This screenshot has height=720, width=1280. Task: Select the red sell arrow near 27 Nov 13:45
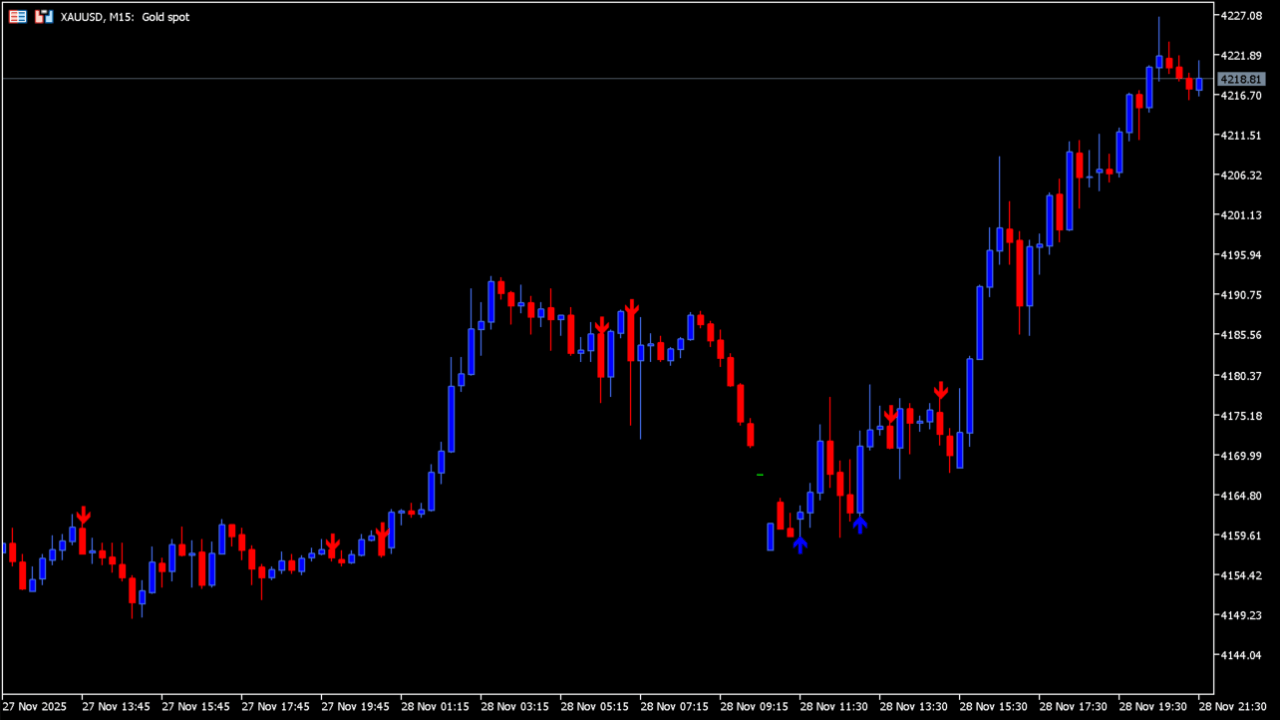(84, 514)
